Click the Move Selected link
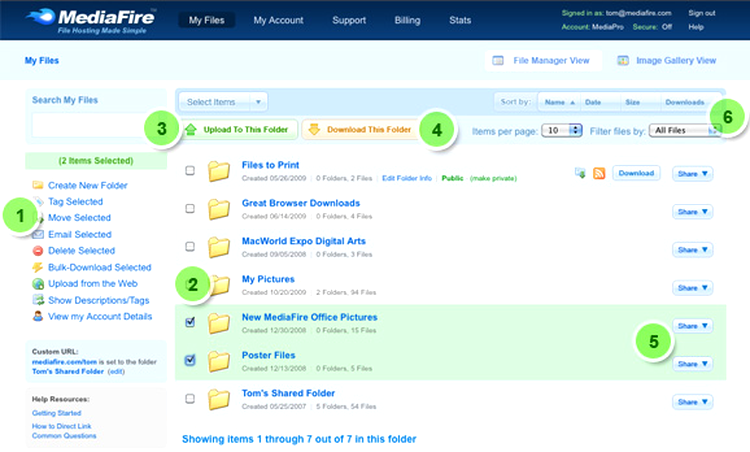 coord(79,218)
